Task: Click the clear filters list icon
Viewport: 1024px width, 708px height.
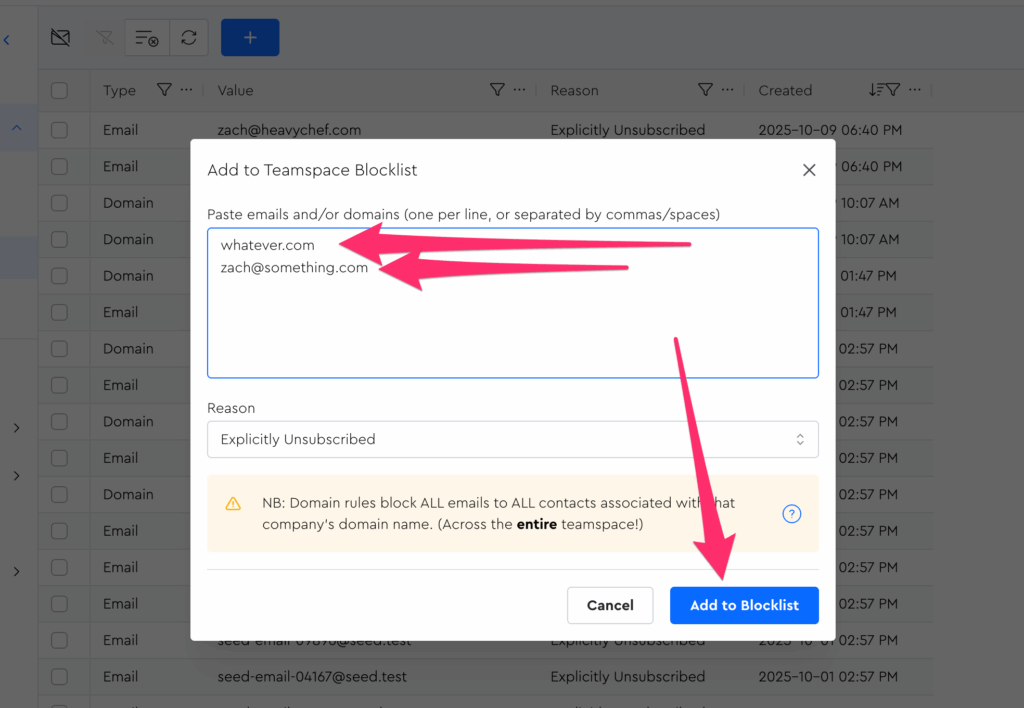Action: pos(146,38)
